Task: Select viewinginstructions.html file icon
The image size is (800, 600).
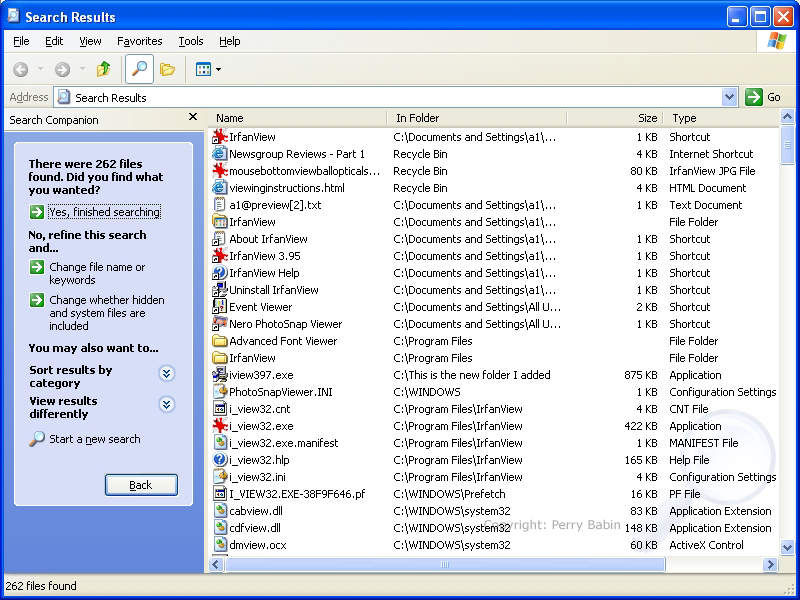Action: tap(220, 188)
